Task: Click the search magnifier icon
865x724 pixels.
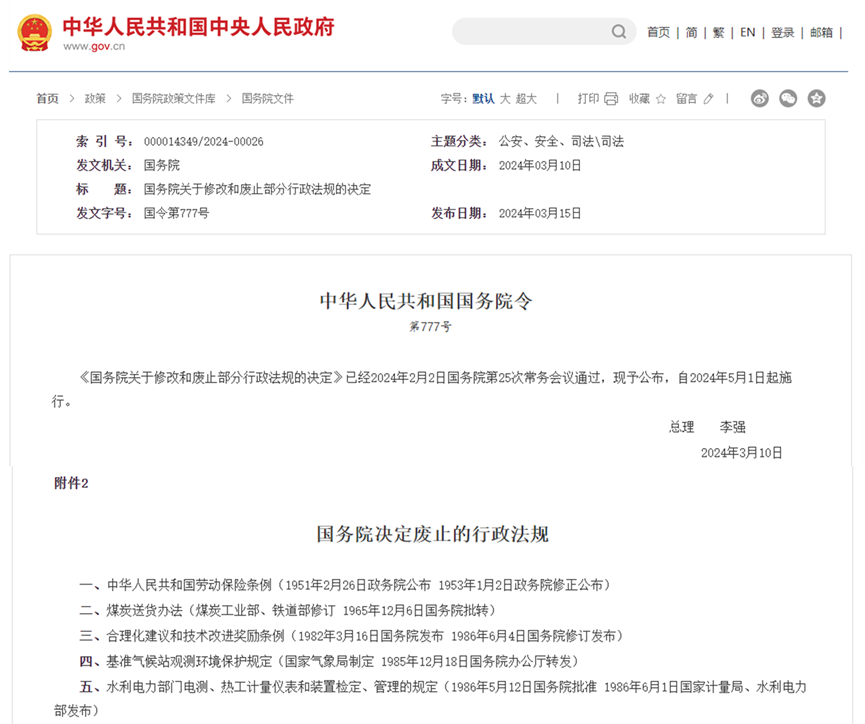Action: (619, 31)
